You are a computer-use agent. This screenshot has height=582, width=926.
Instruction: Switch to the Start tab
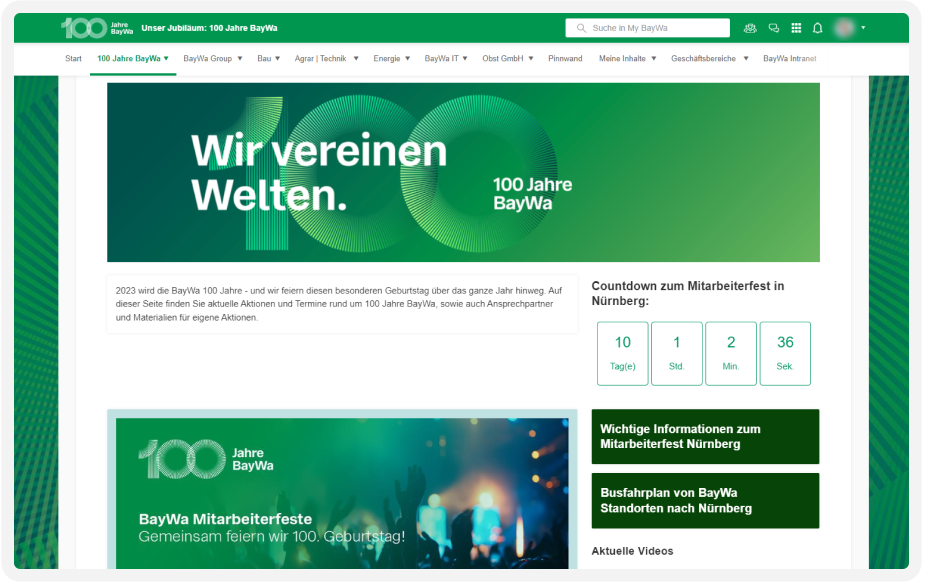[x=72, y=58]
